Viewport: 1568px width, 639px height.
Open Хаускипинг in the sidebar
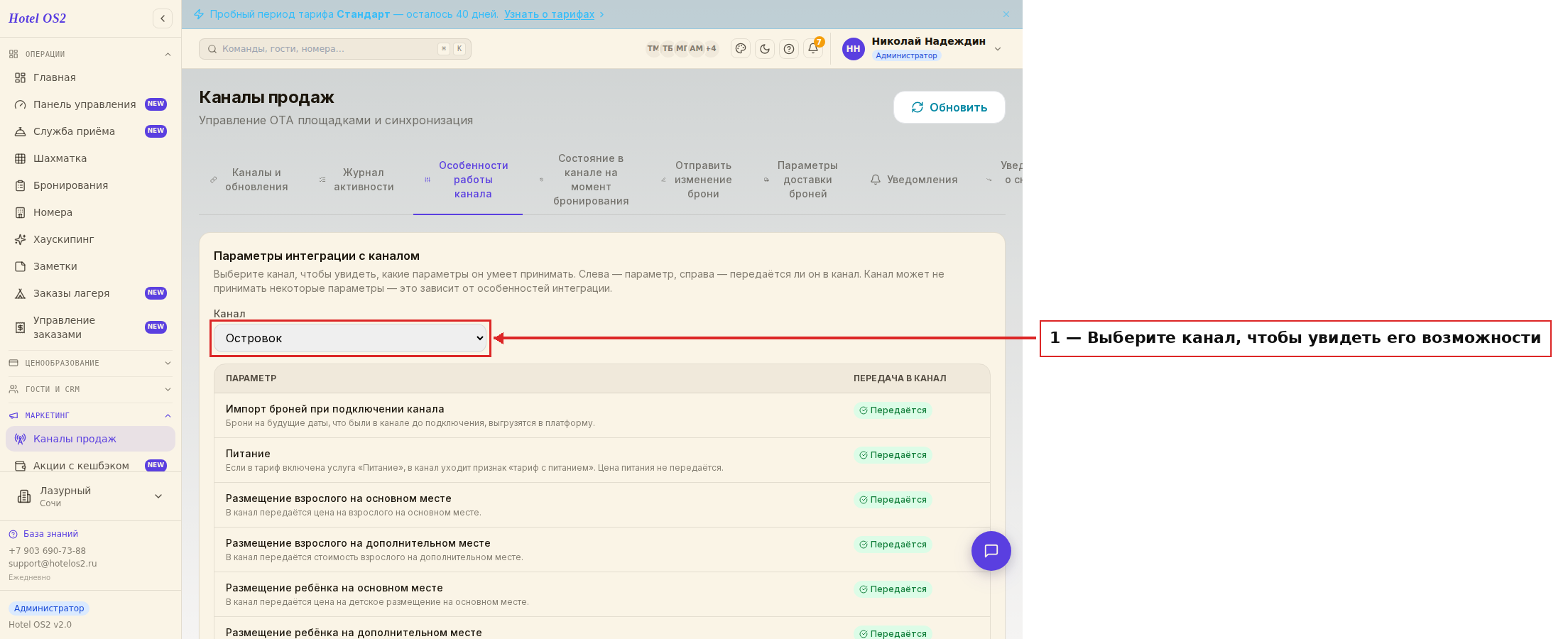pos(90,239)
